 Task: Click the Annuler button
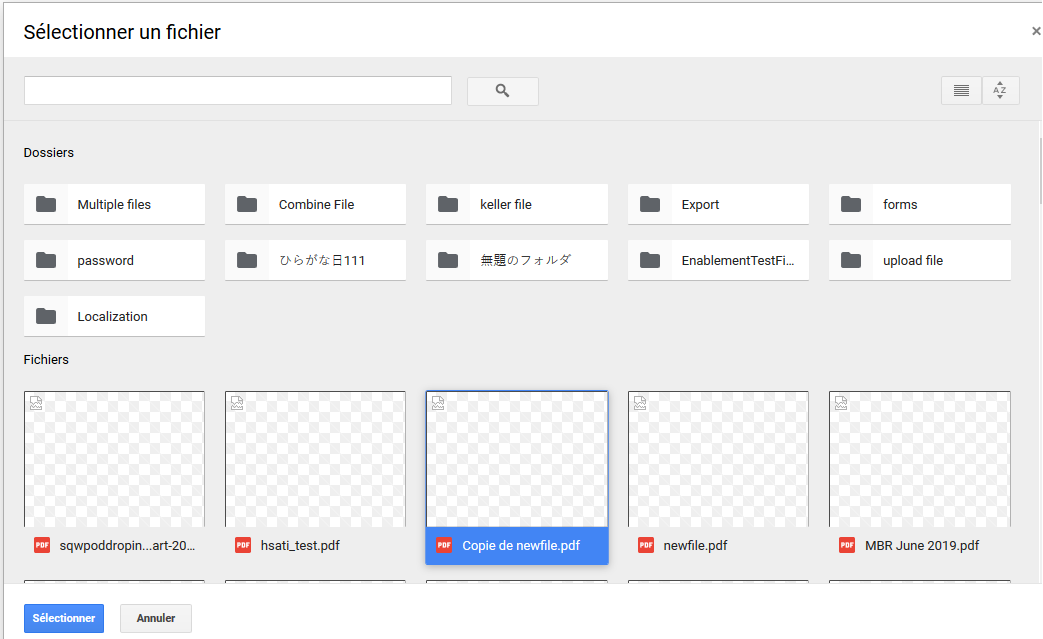155,618
